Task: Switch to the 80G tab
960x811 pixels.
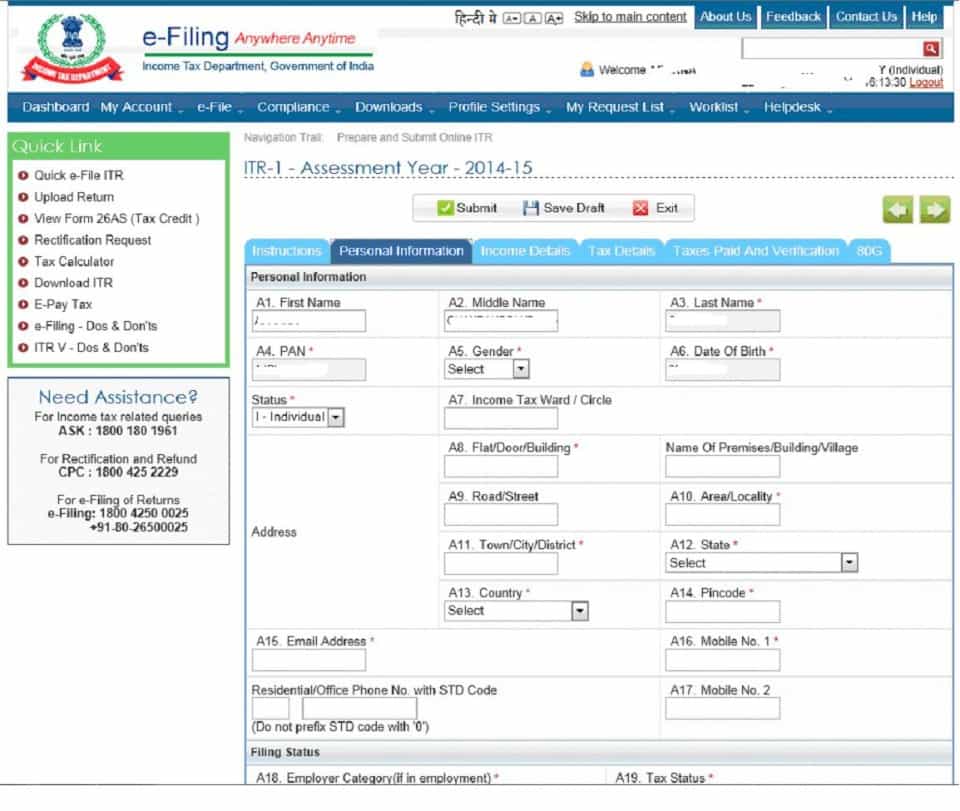Action: coord(869,252)
